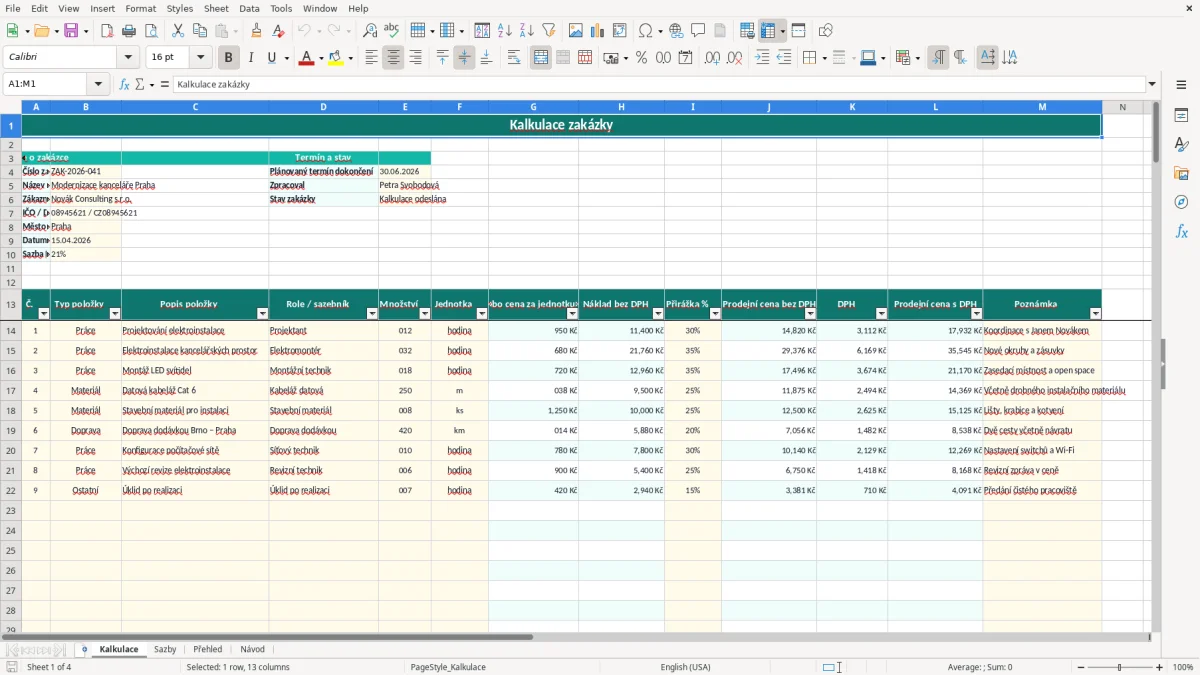Image resolution: width=1200 pixels, height=675 pixels.
Task: Open the Navigator in the sidebar
Action: point(1181,202)
